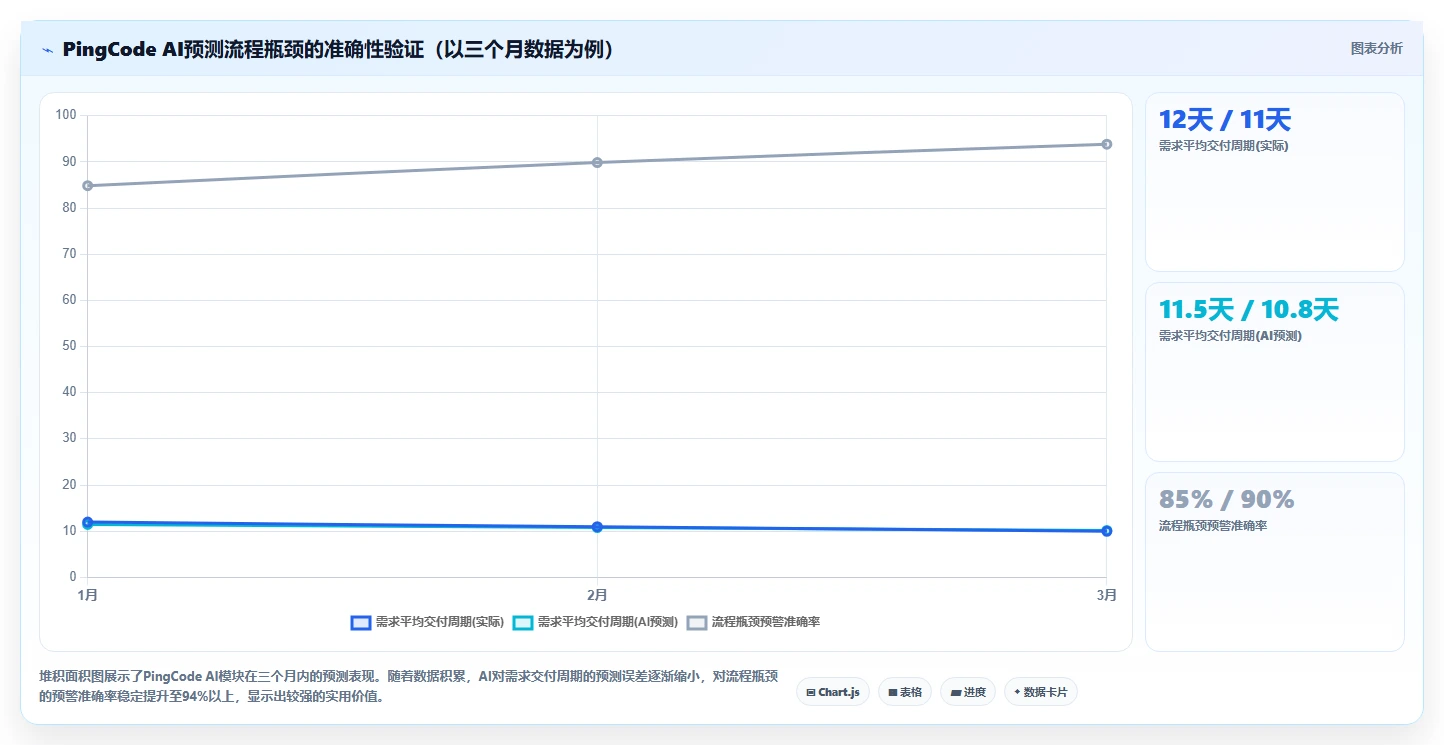Screen dimensions: 1444x745
Task: Click the 100 y-axis label
Action: point(66,115)
